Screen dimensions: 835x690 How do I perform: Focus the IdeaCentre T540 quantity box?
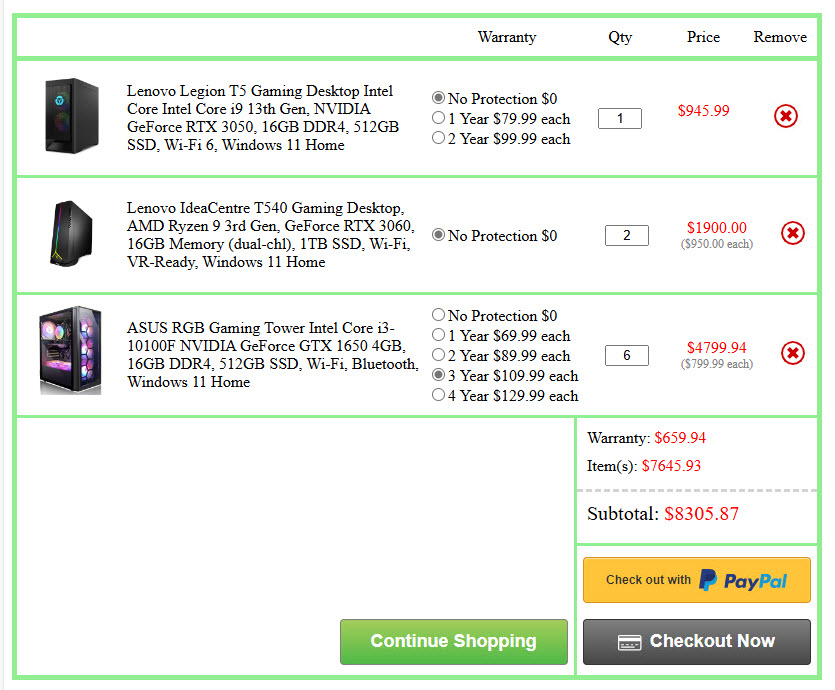[627, 236]
